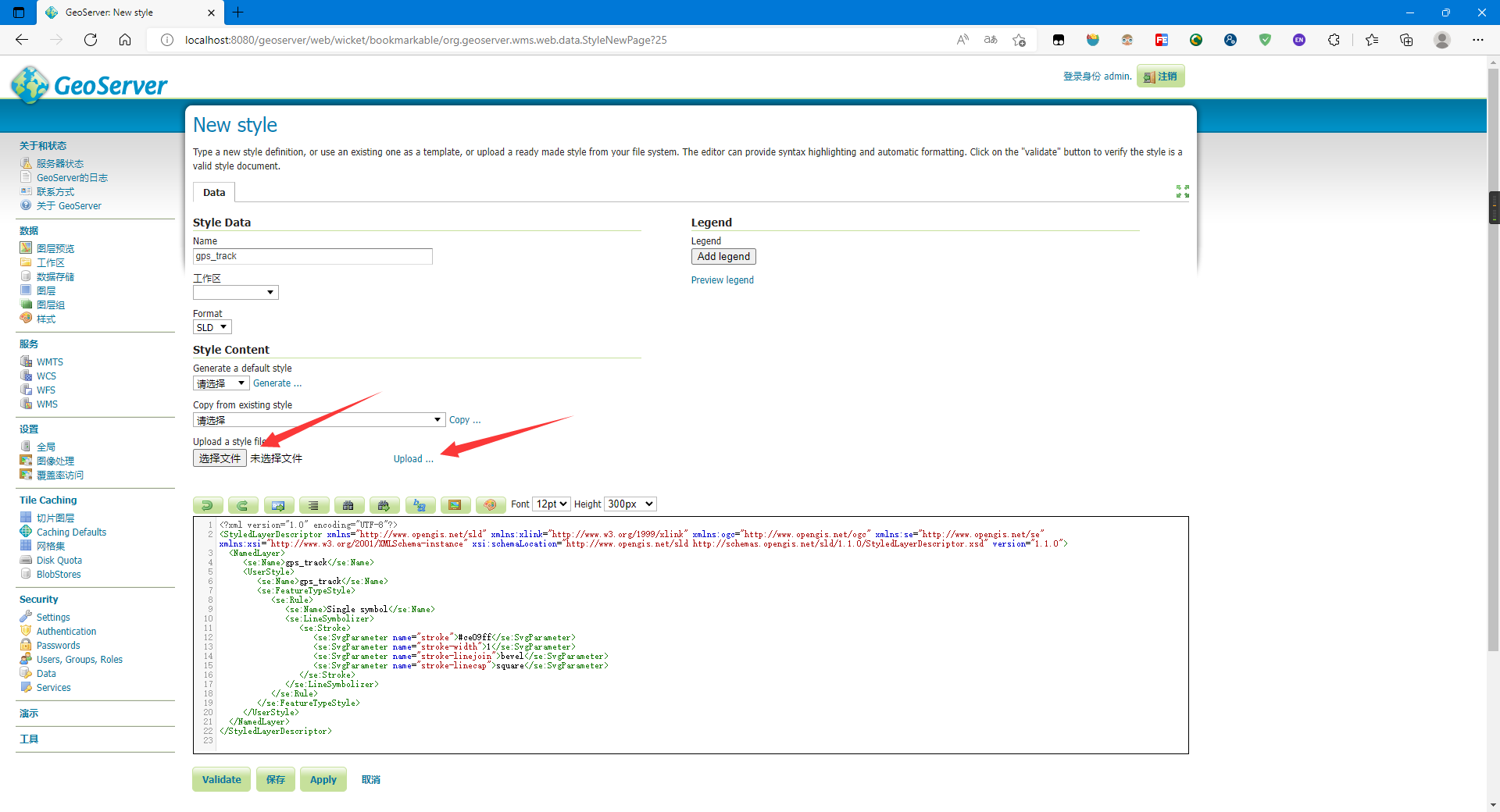Open Passwords under Security
This screenshot has width=1500, height=812.
(59, 646)
